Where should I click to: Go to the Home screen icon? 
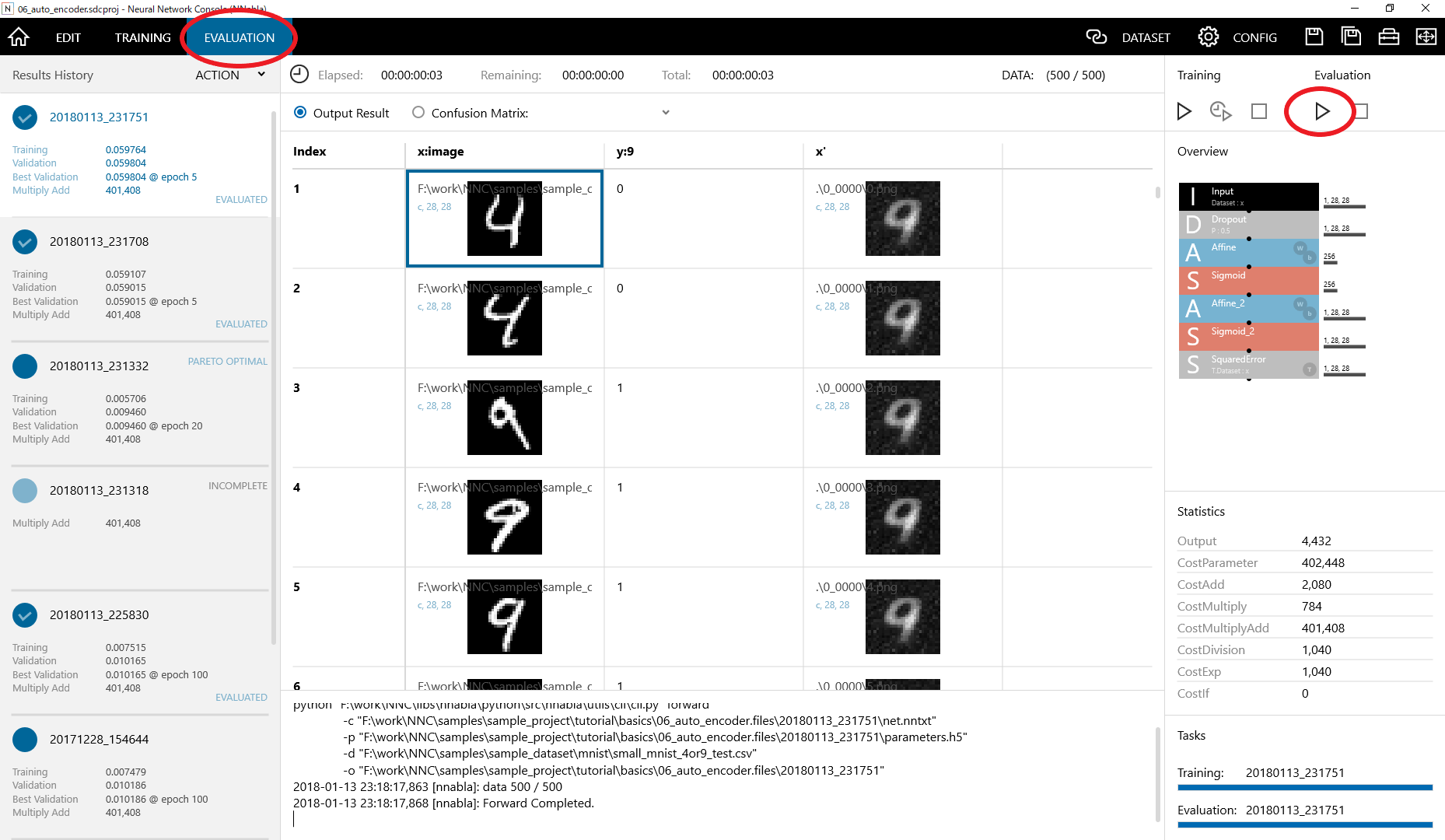(19, 37)
